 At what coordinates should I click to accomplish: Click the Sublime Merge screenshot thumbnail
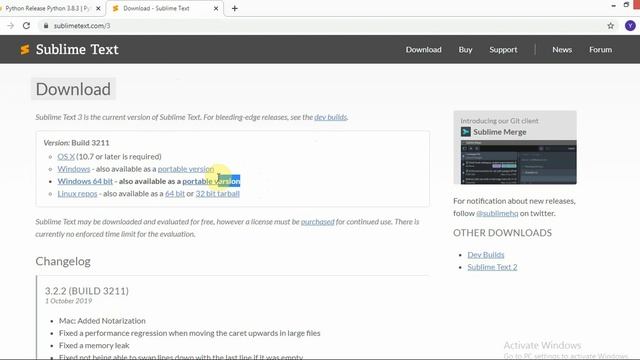pyautogui.click(x=518, y=162)
